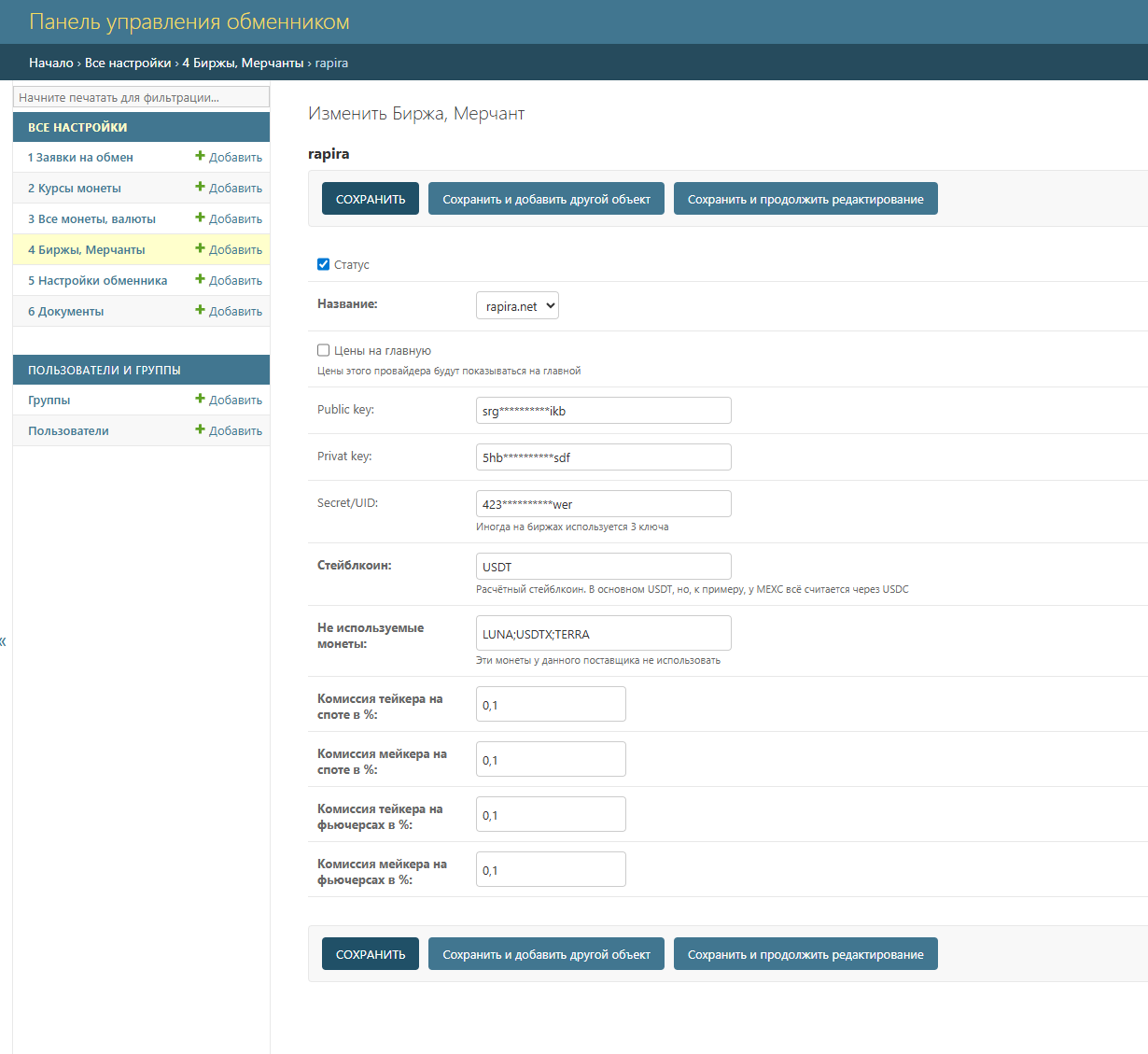Image resolution: width=1148 pixels, height=1054 pixels.
Task: Click the plus icon next to Заявки на обмен
Action: 200,157
